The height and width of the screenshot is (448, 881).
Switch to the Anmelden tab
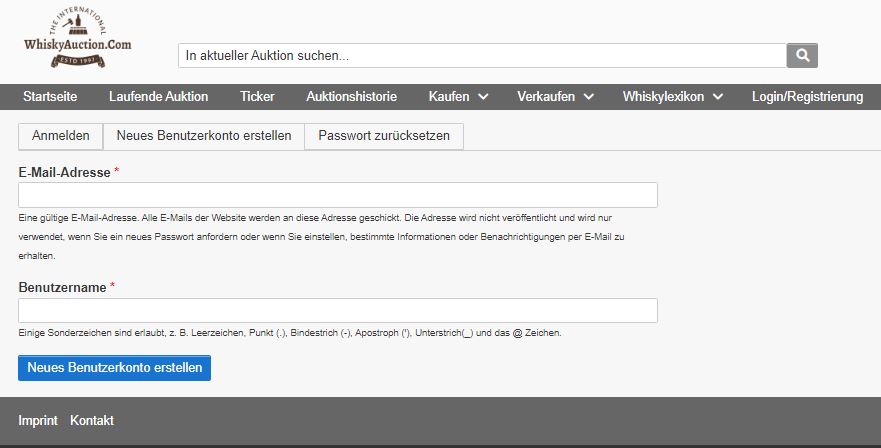(61, 136)
